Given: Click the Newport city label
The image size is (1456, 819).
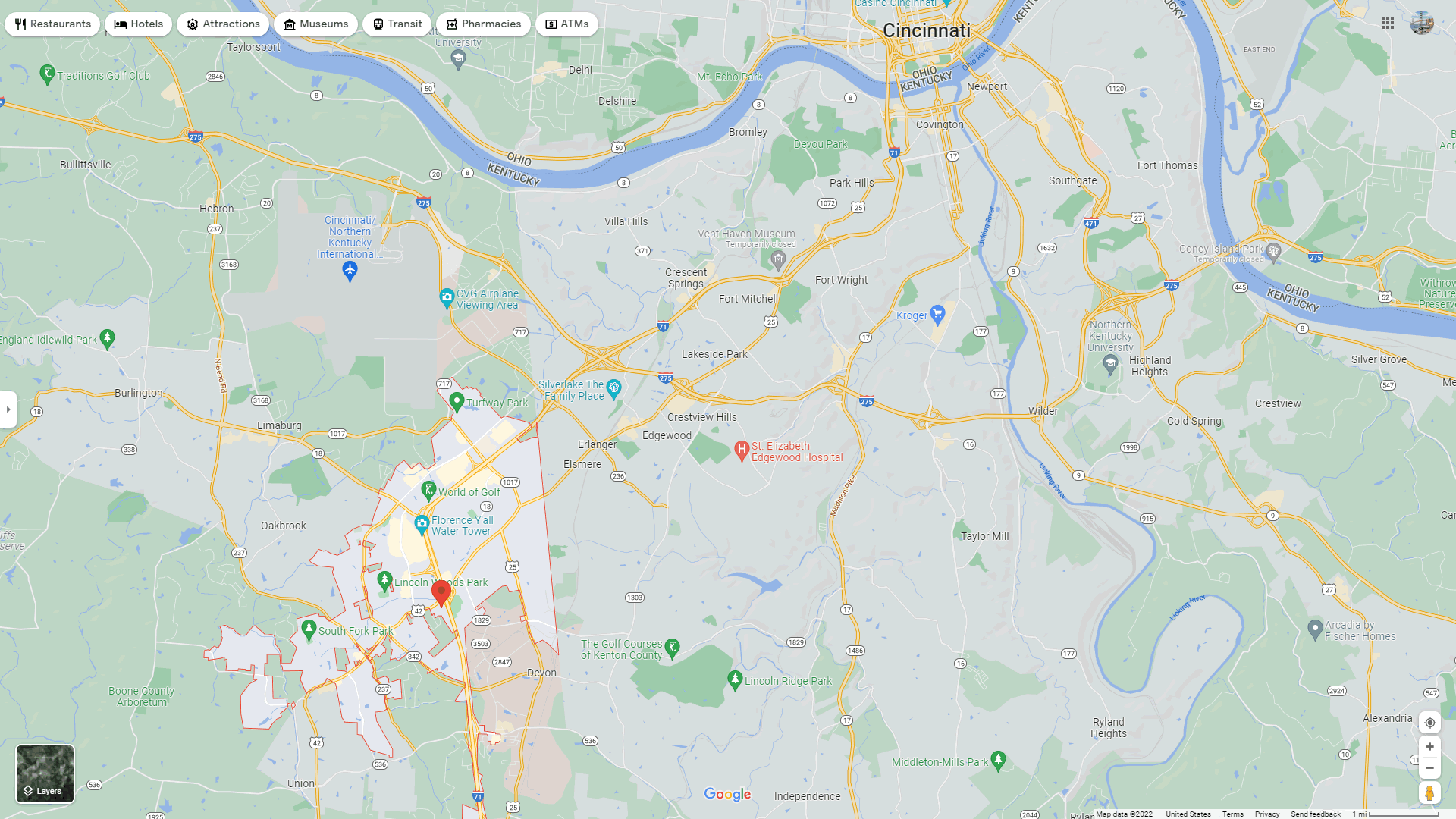Looking at the screenshot, I should [x=987, y=86].
